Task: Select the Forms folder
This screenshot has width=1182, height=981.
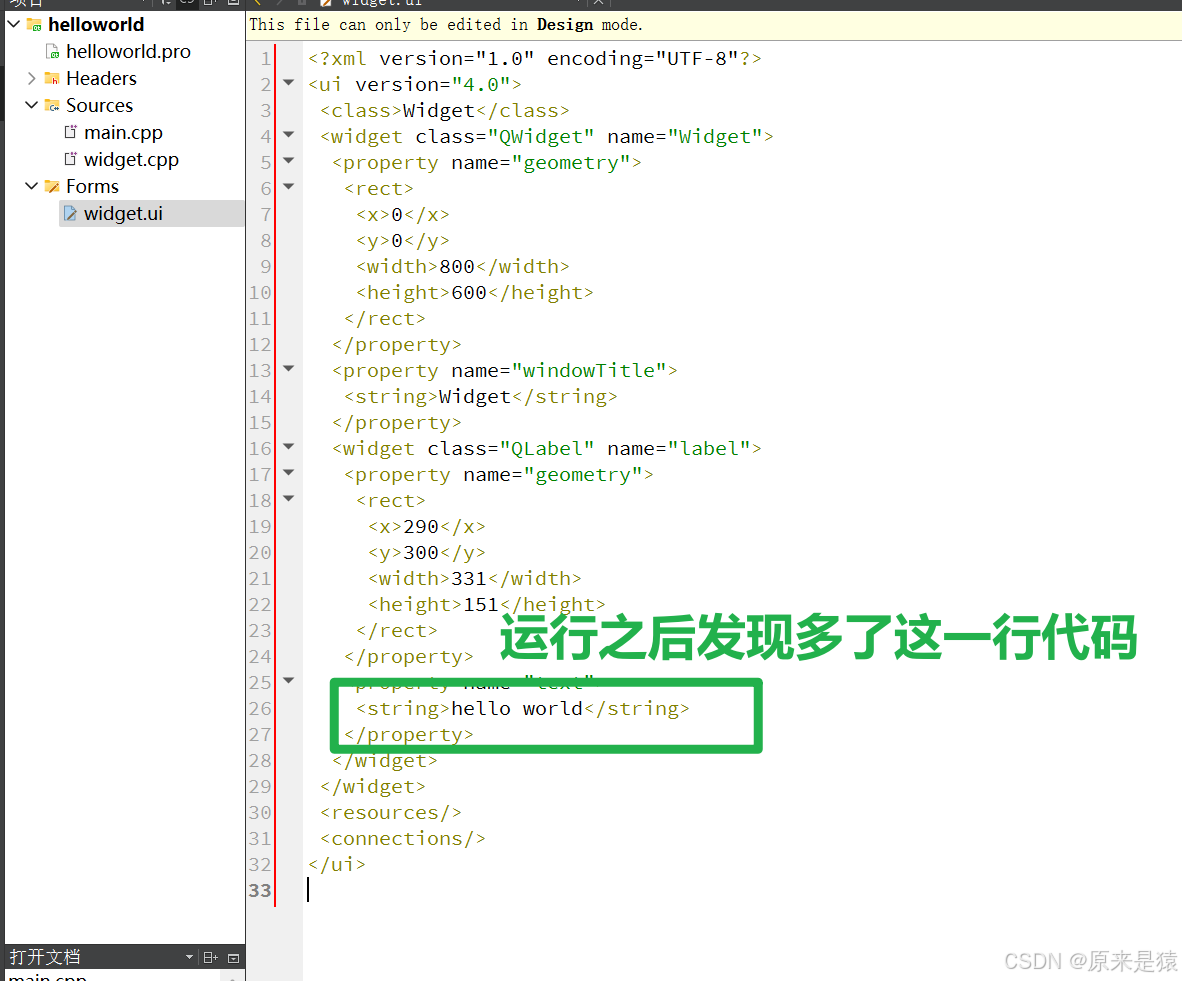Action: [x=92, y=185]
